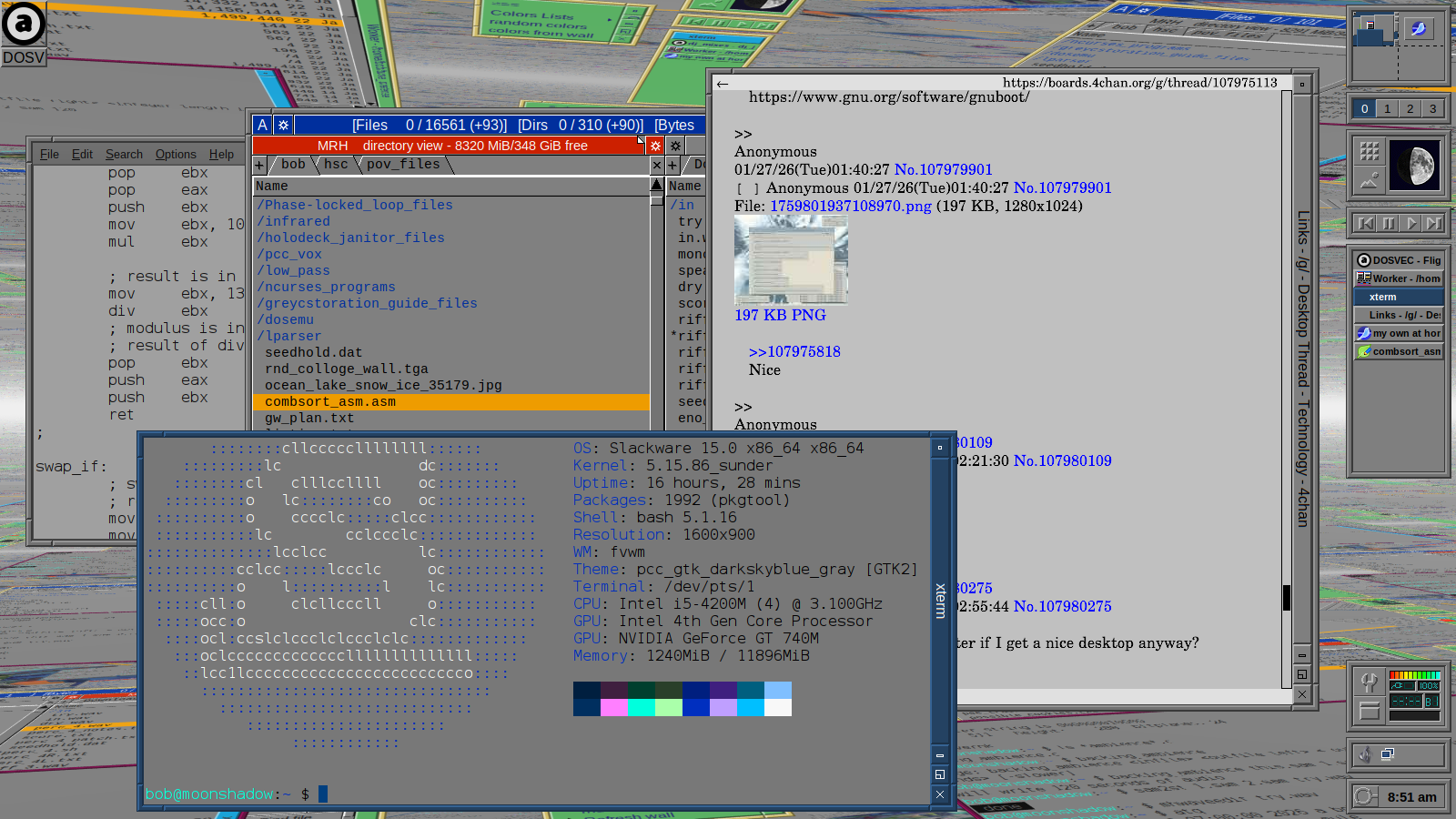1456x819 pixels.
Task: Click the Name column header in the left pane
Action: click(x=271, y=186)
